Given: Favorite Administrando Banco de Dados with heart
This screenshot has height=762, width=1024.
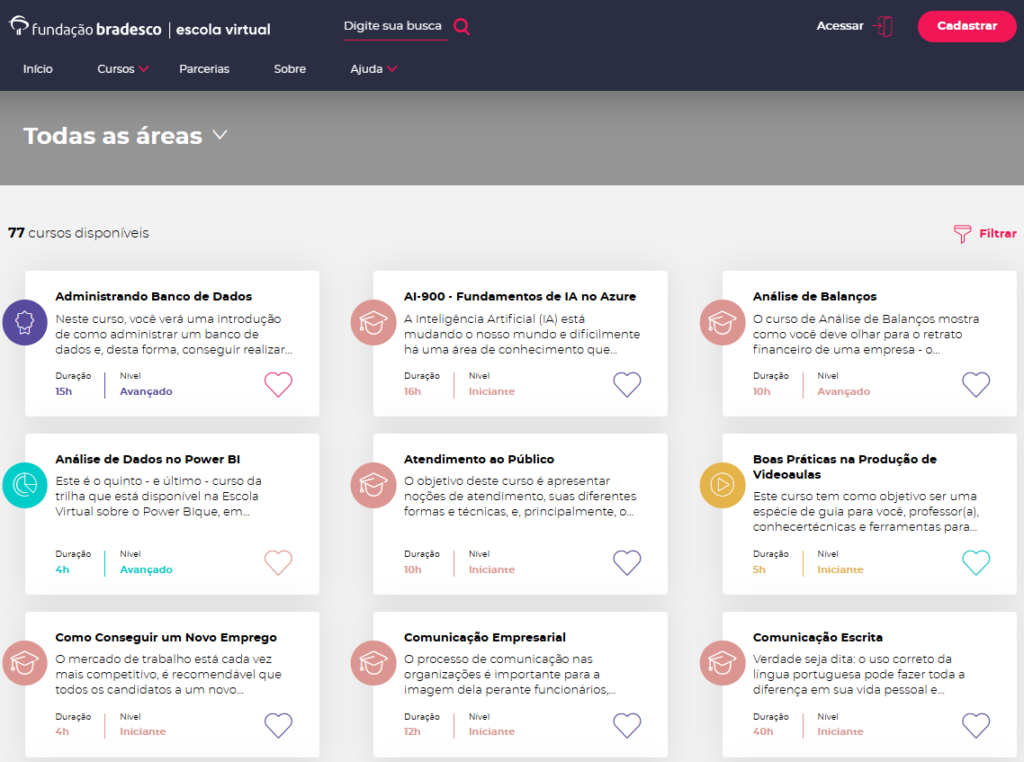Looking at the screenshot, I should 278,384.
